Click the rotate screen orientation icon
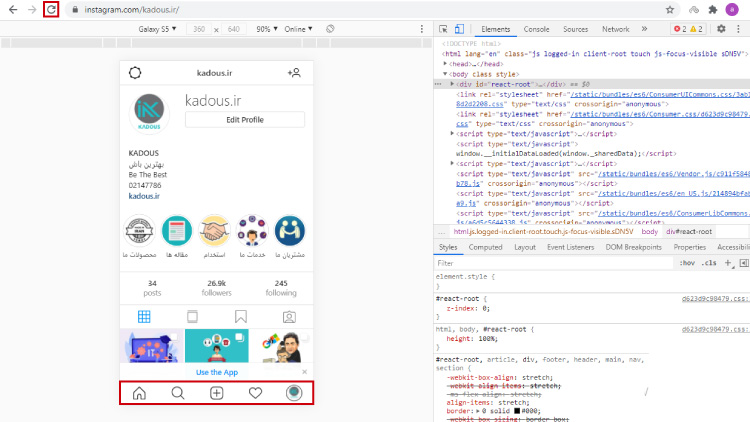 (329, 29)
